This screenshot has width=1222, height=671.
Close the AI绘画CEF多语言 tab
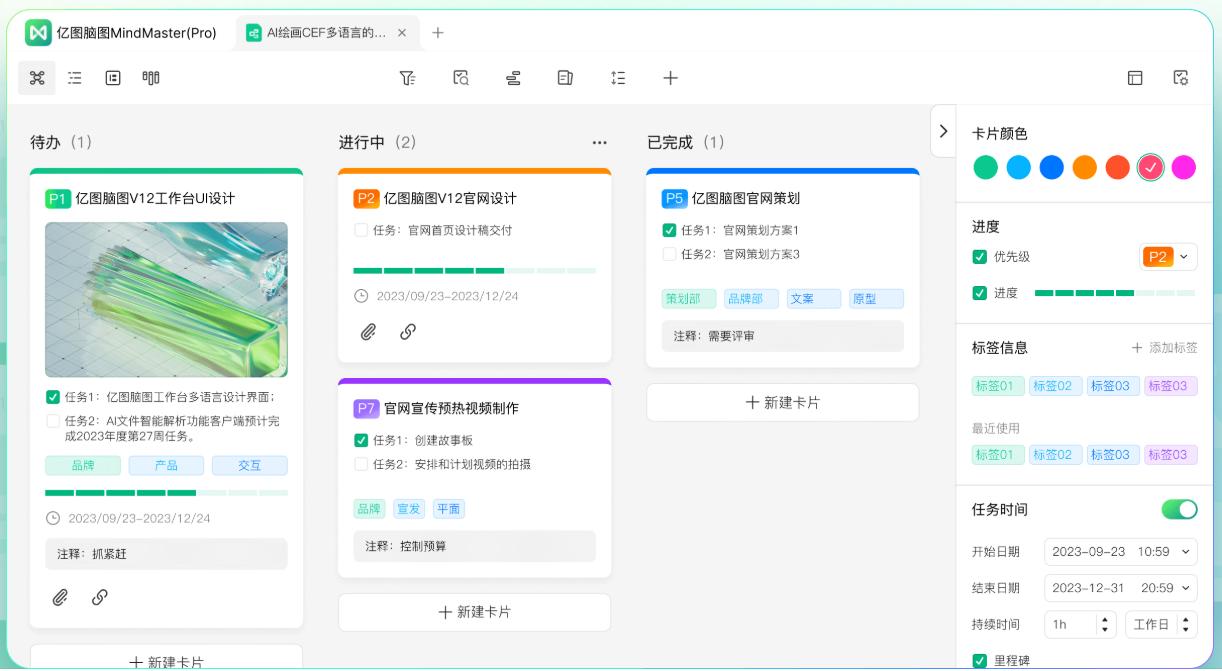(x=402, y=33)
